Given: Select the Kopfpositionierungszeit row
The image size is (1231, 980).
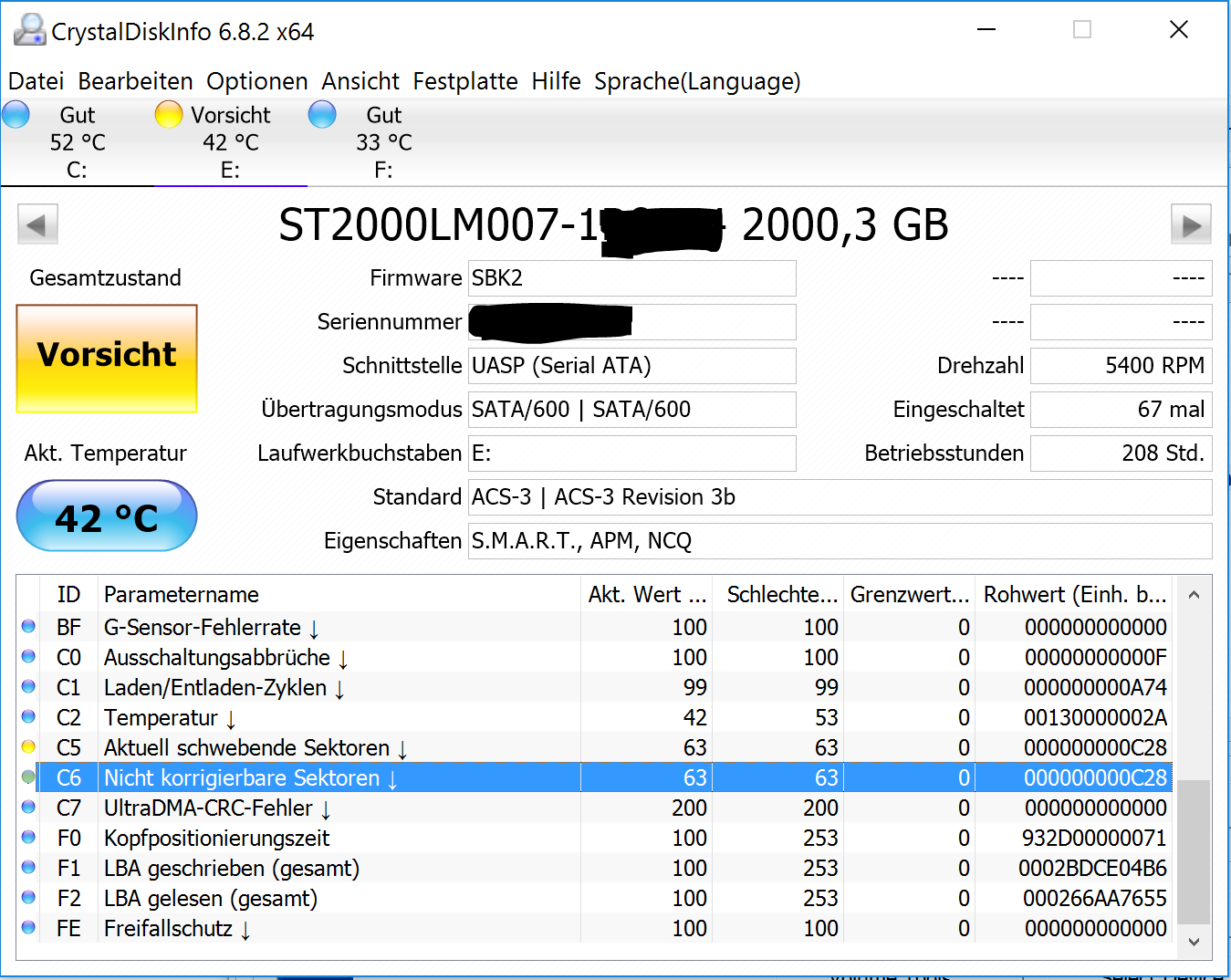Looking at the screenshot, I should [x=596, y=839].
